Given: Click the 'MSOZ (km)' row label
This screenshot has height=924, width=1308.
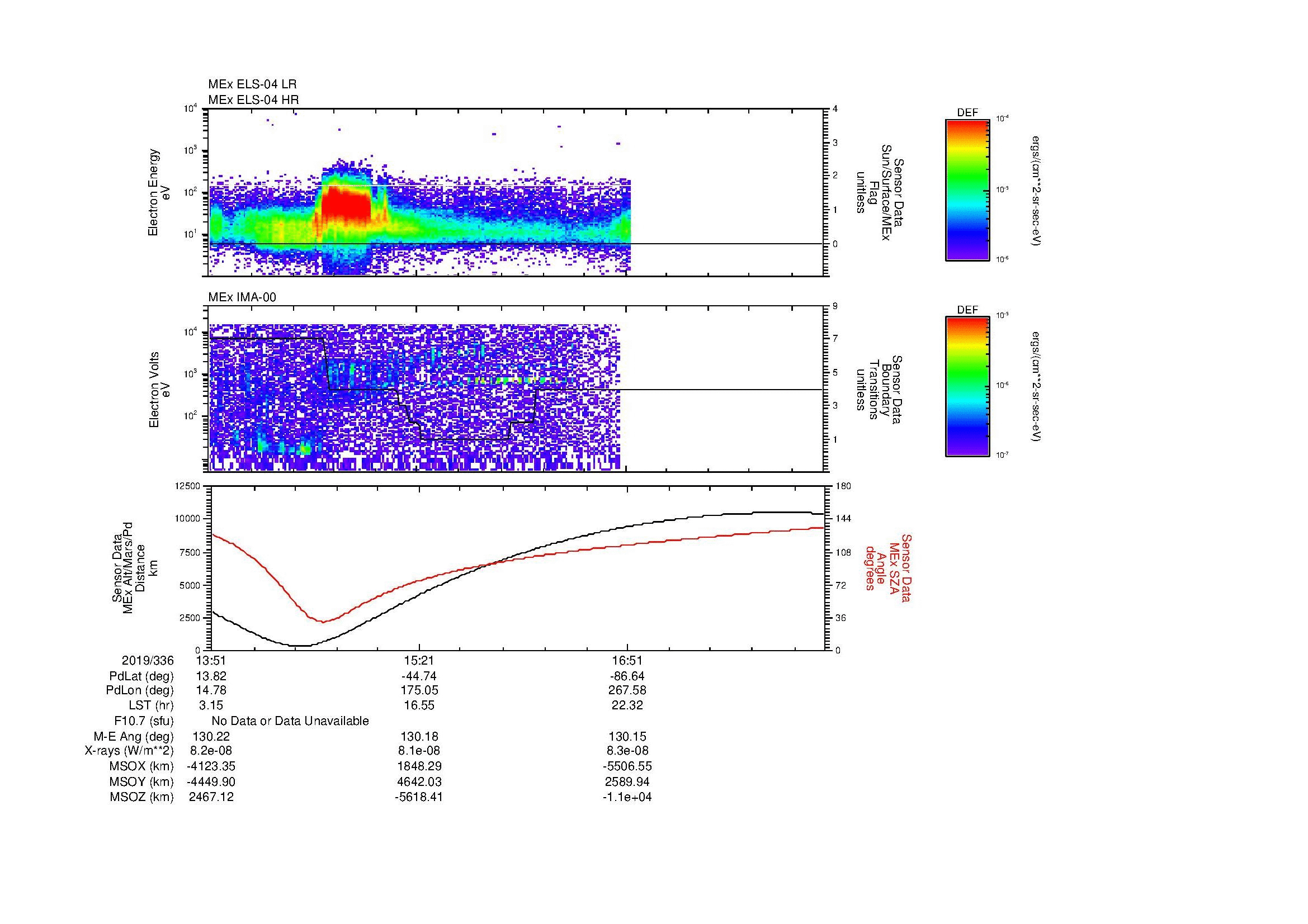Looking at the screenshot, I should pyautogui.click(x=141, y=797).
